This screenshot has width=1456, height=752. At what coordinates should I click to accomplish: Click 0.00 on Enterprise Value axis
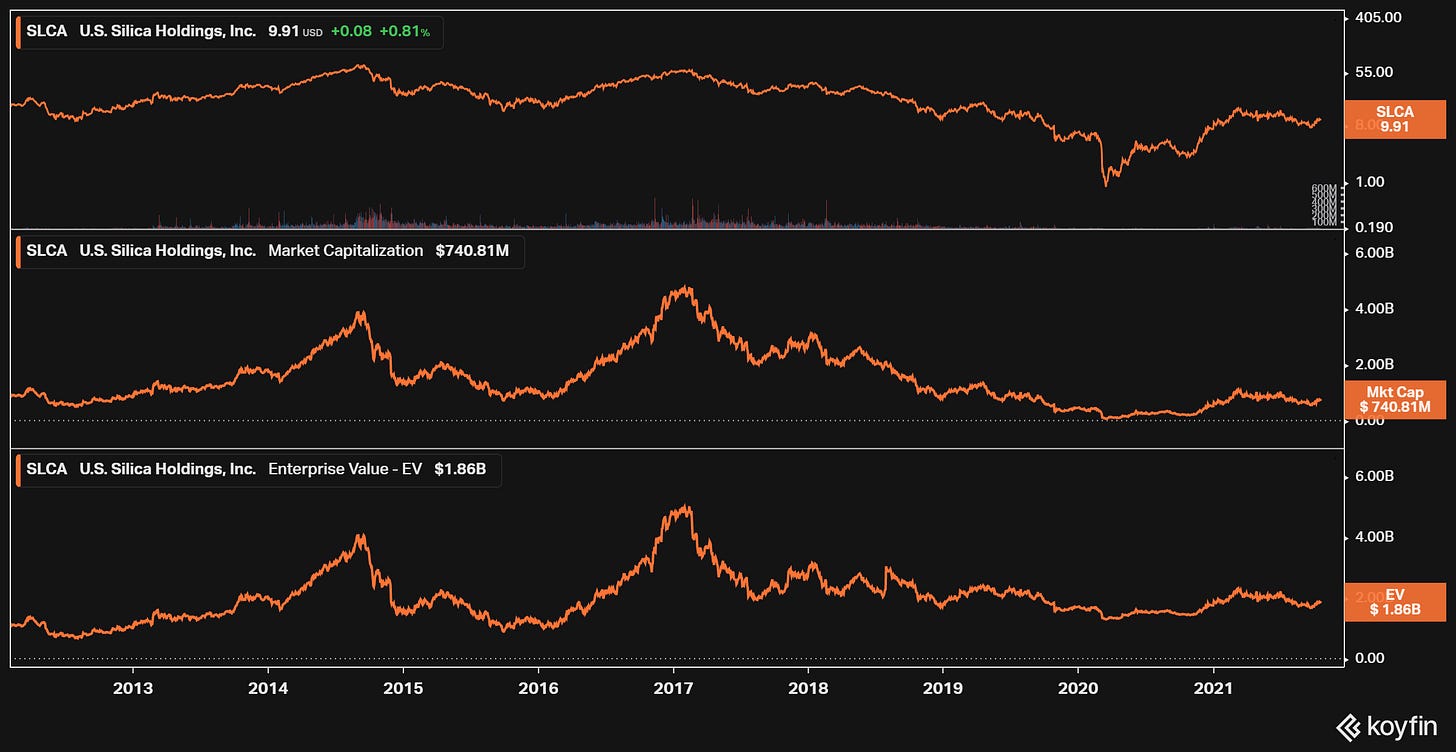pos(1372,658)
